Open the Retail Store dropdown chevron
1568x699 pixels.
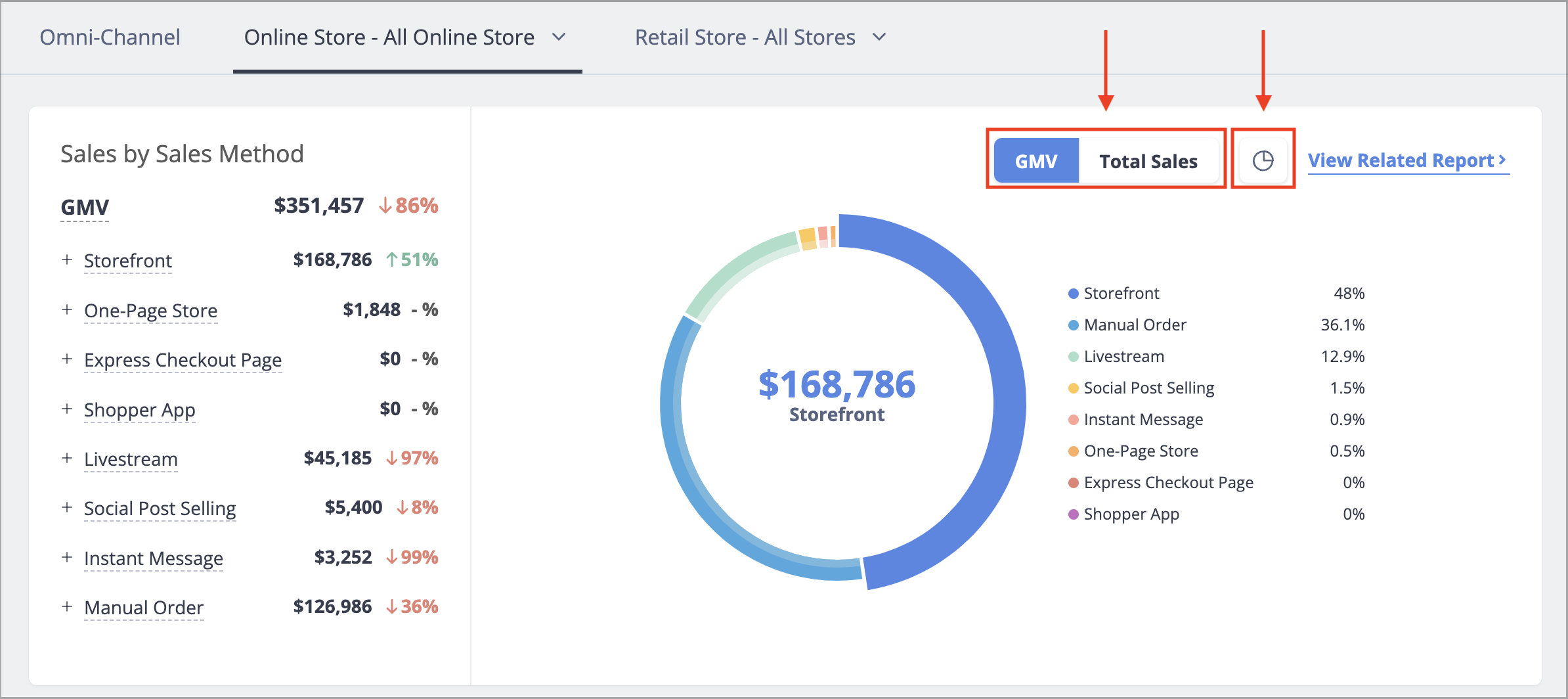point(879,37)
